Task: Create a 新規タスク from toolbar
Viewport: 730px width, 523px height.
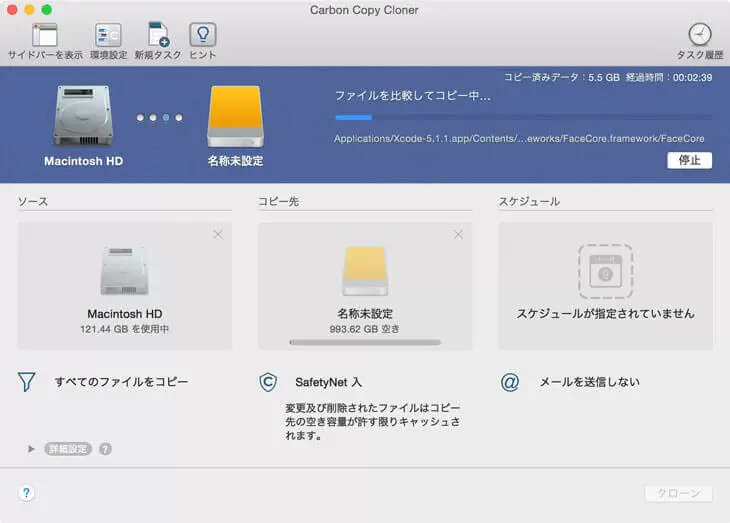Action: pyautogui.click(x=158, y=35)
